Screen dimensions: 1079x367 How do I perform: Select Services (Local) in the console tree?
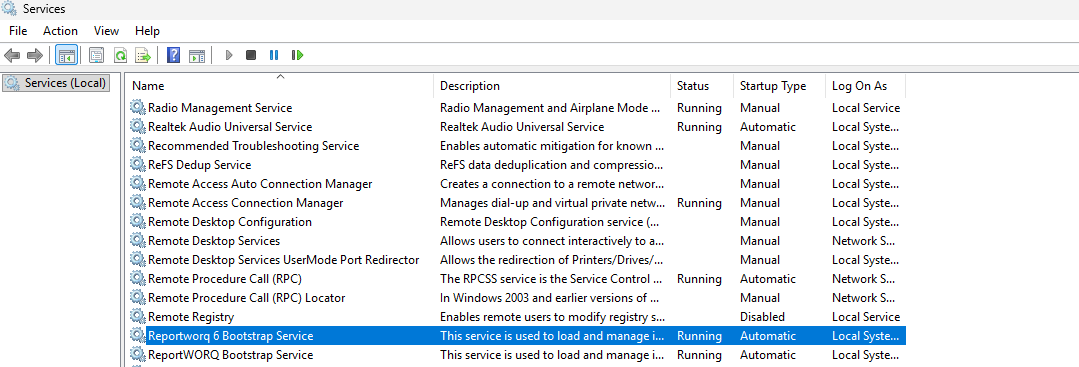click(56, 83)
